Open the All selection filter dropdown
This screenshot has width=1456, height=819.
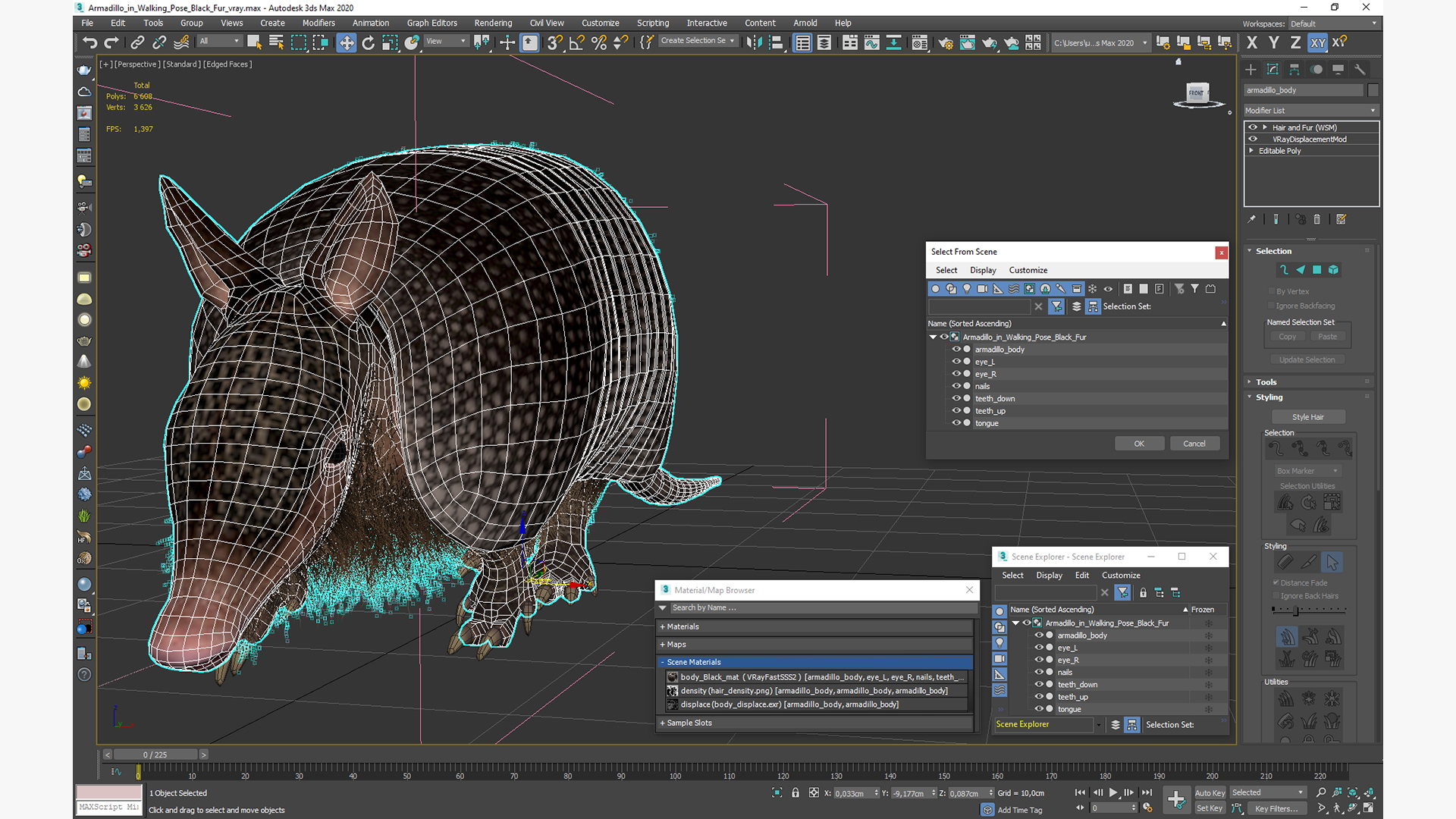(220, 41)
